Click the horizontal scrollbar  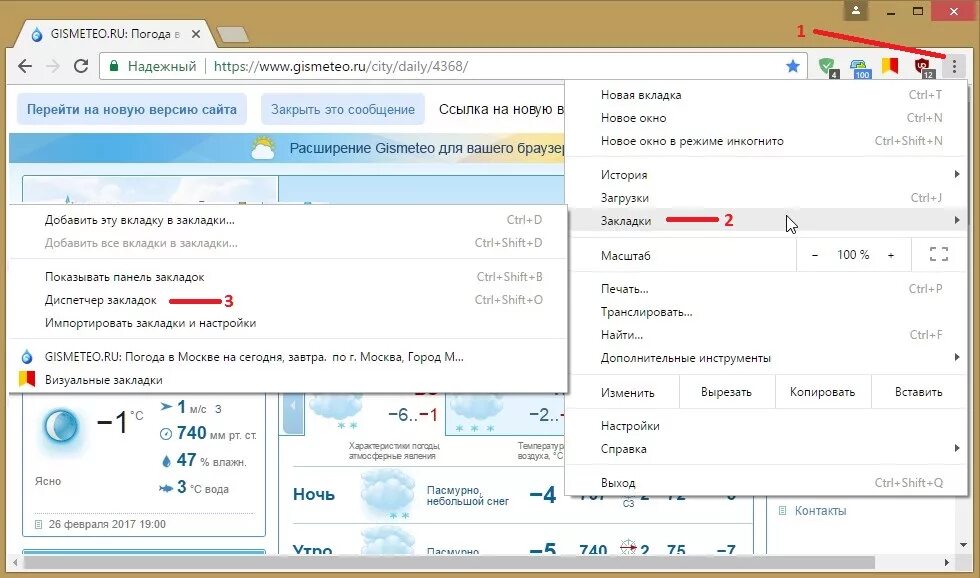(x=449, y=562)
